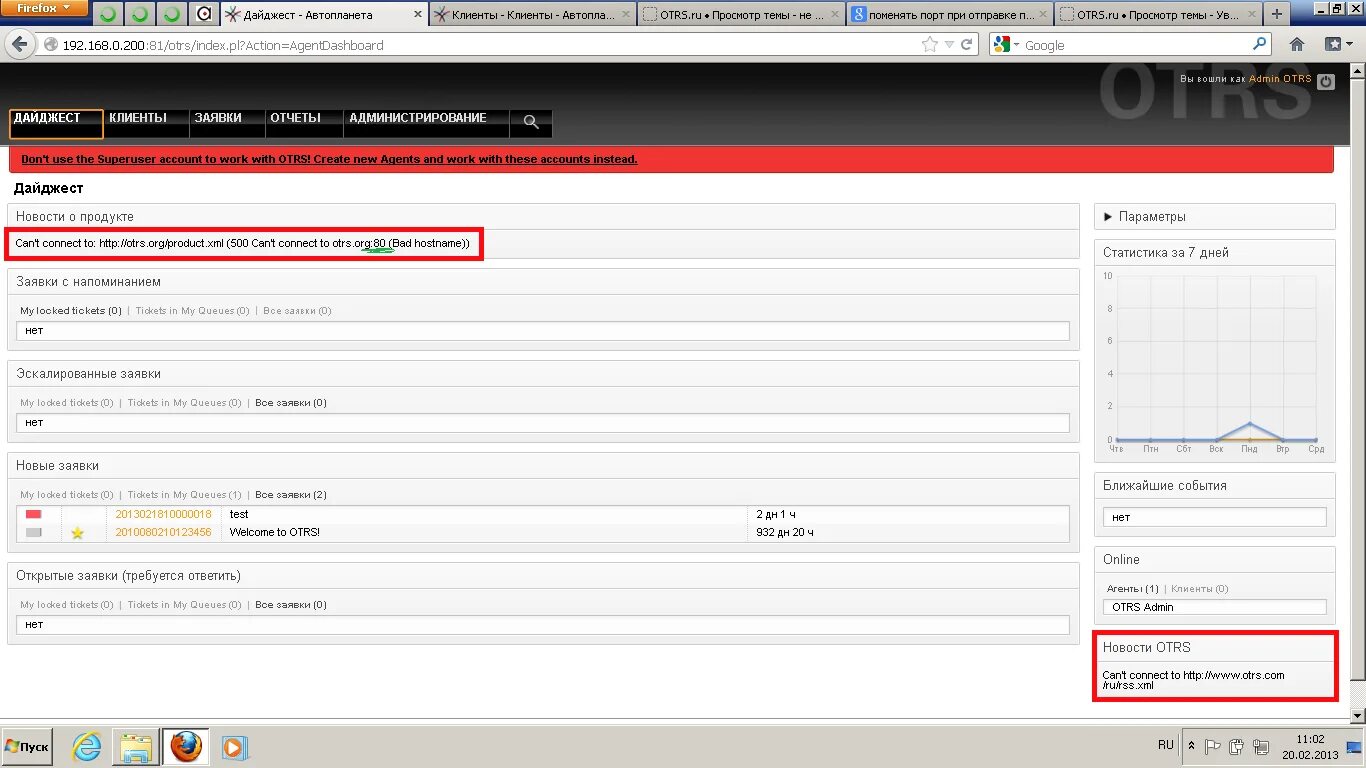This screenshot has height=768, width=1366.
Task: Open the URL history dropdown arrow
Action: [x=950, y=45]
